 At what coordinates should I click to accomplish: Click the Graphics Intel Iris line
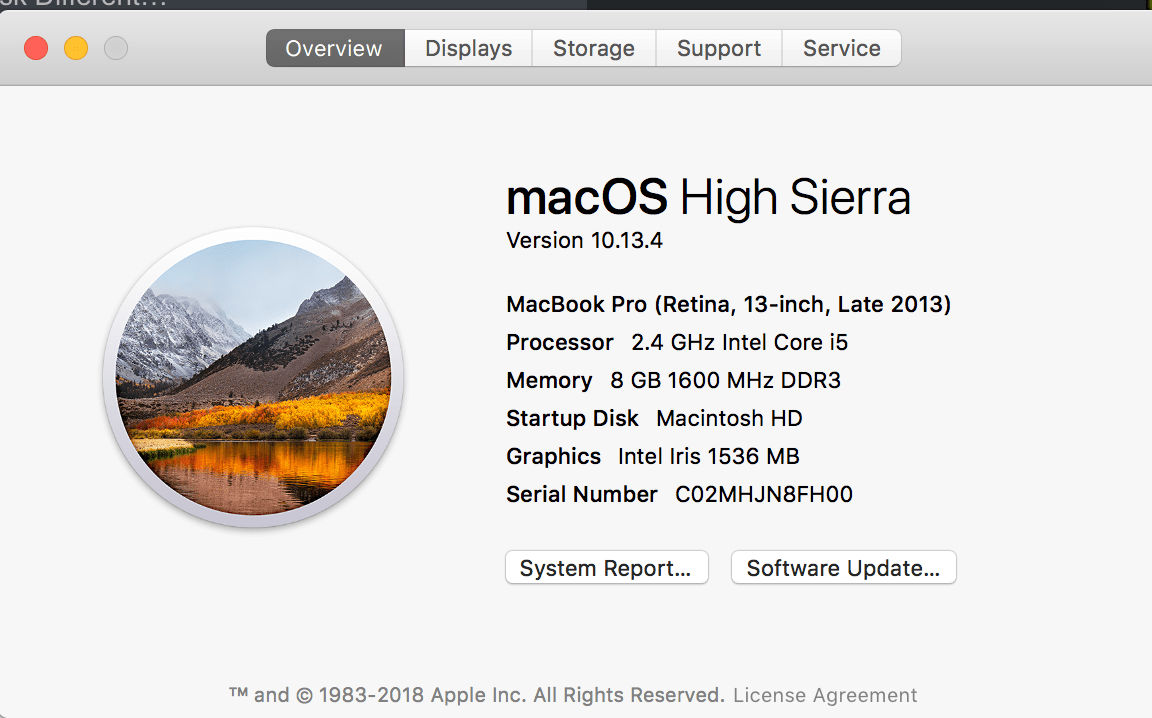pos(652,456)
